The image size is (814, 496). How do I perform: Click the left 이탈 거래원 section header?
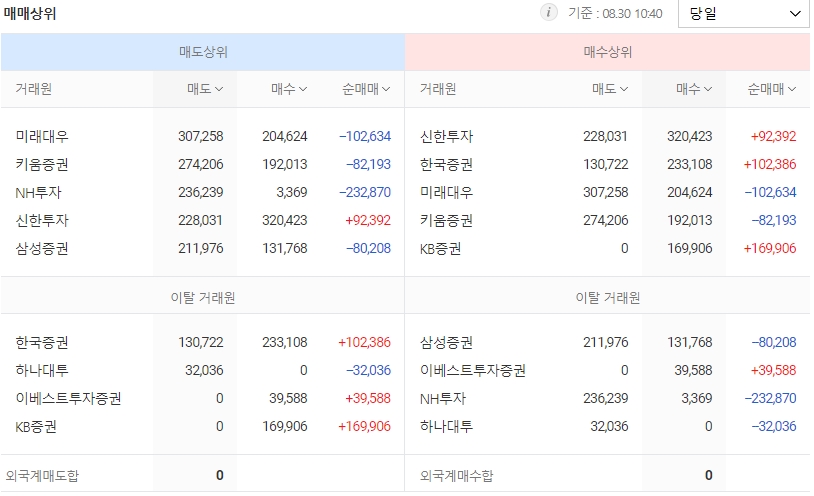pos(203,298)
